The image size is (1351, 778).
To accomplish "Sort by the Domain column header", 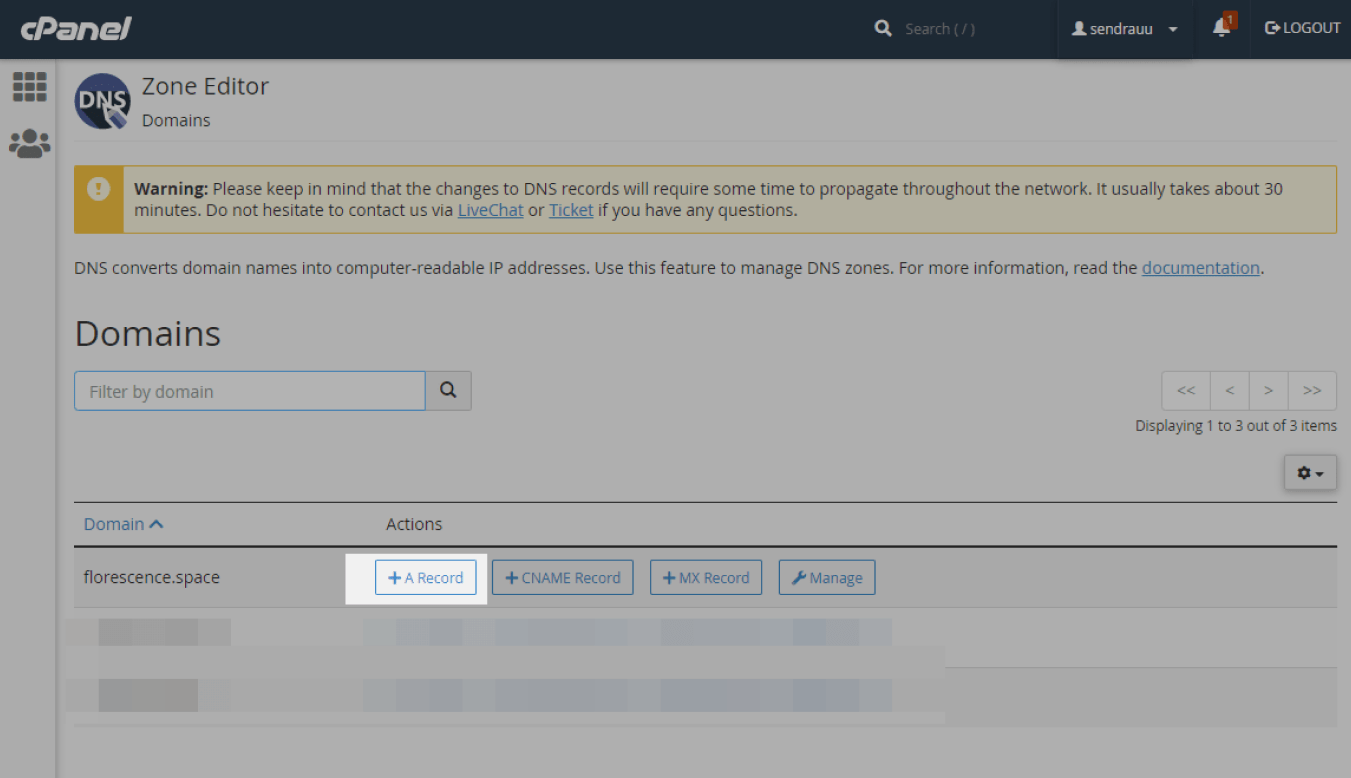I will pos(123,524).
